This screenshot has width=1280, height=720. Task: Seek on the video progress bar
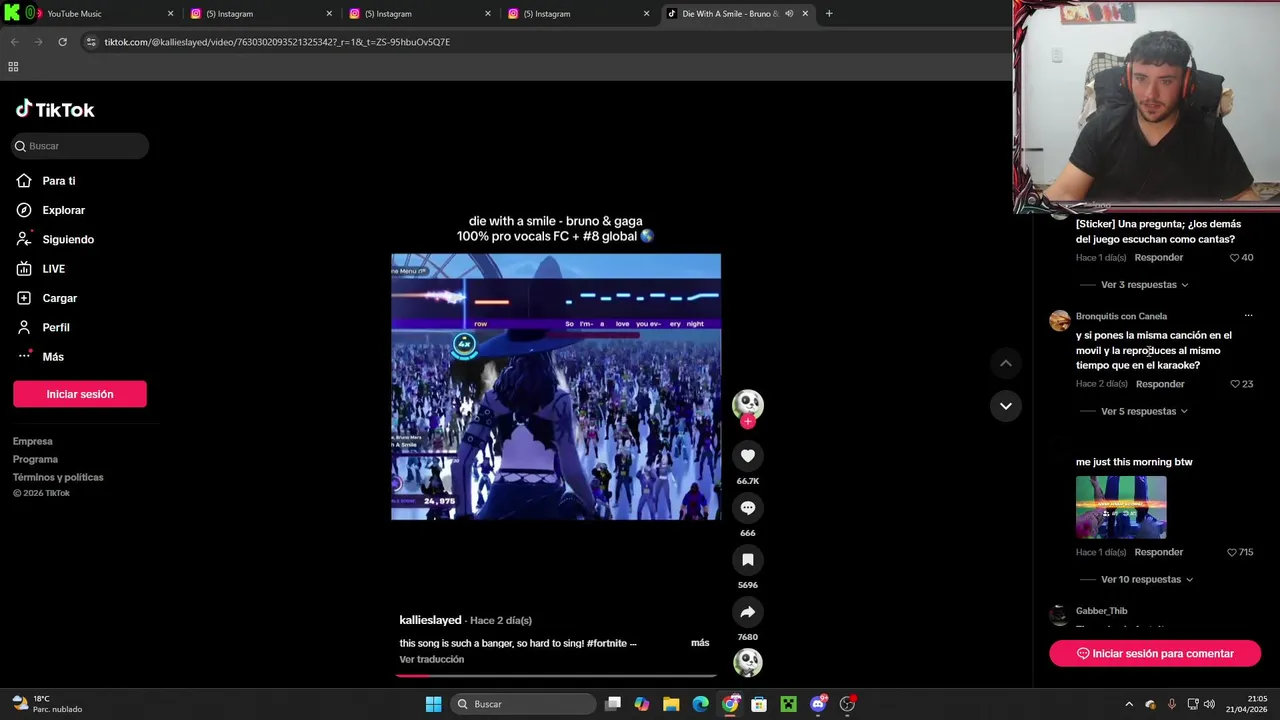tap(556, 676)
